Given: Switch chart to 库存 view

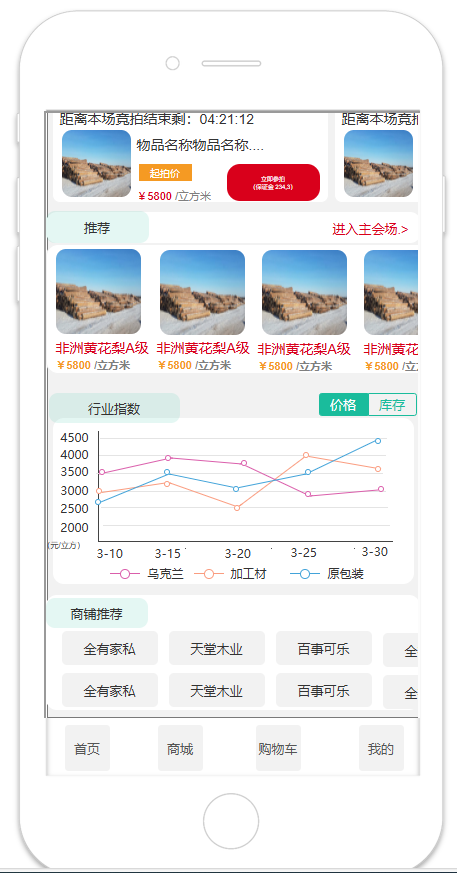Looking at the screenshot, I should pos(392,405).
